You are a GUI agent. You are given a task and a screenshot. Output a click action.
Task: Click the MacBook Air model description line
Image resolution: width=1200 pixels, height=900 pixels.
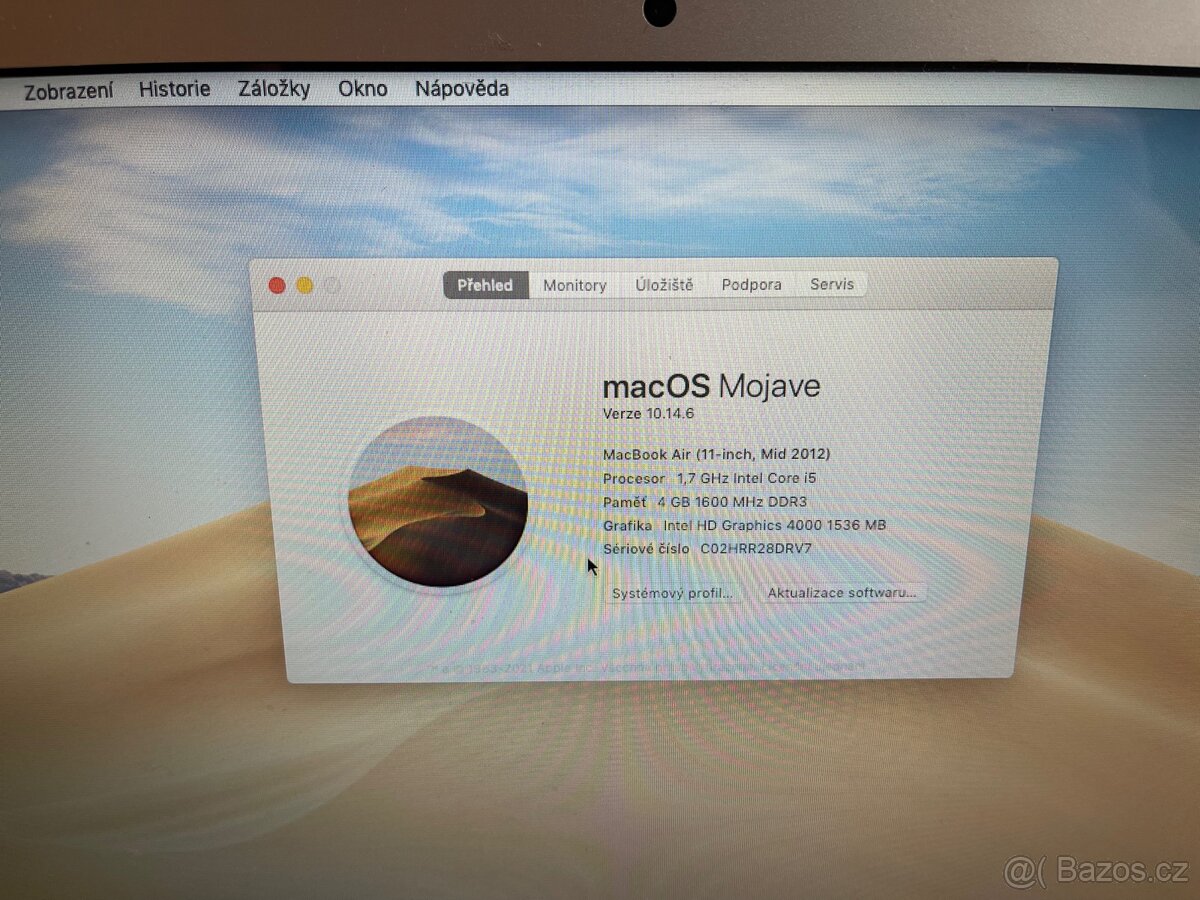coord(718,454)
